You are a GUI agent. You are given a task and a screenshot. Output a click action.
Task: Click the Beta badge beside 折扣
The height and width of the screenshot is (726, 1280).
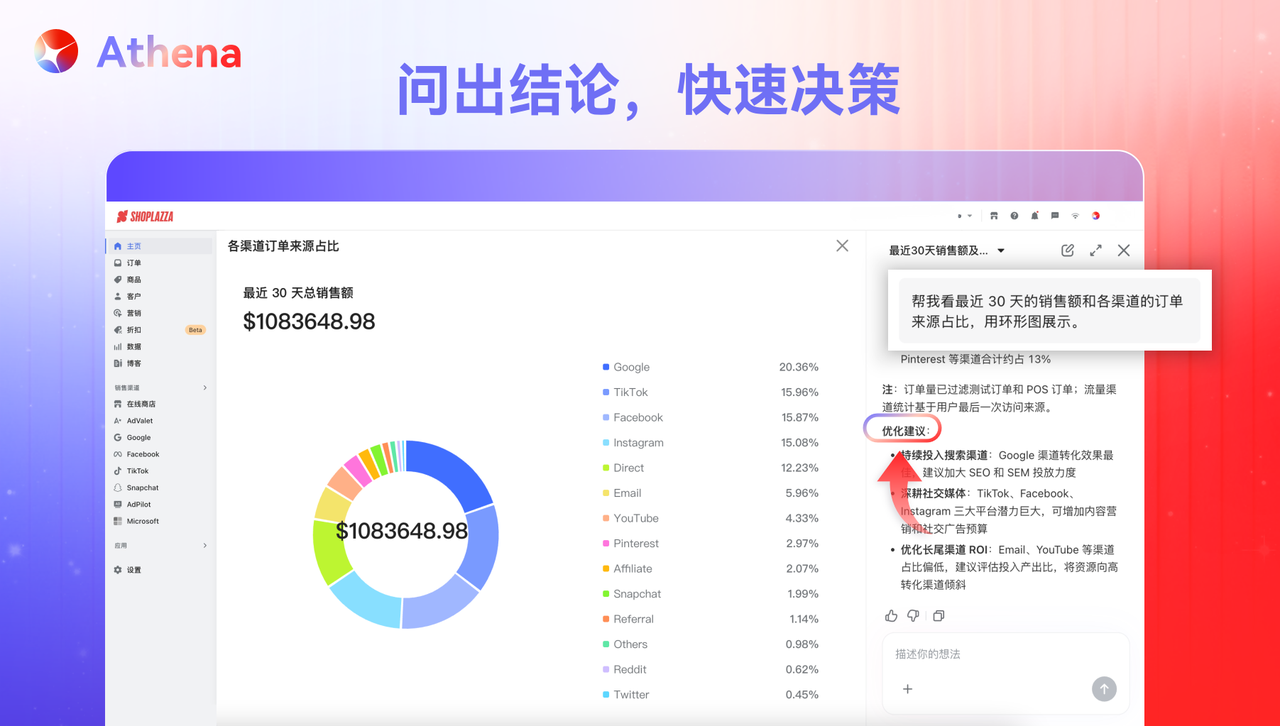195,330
